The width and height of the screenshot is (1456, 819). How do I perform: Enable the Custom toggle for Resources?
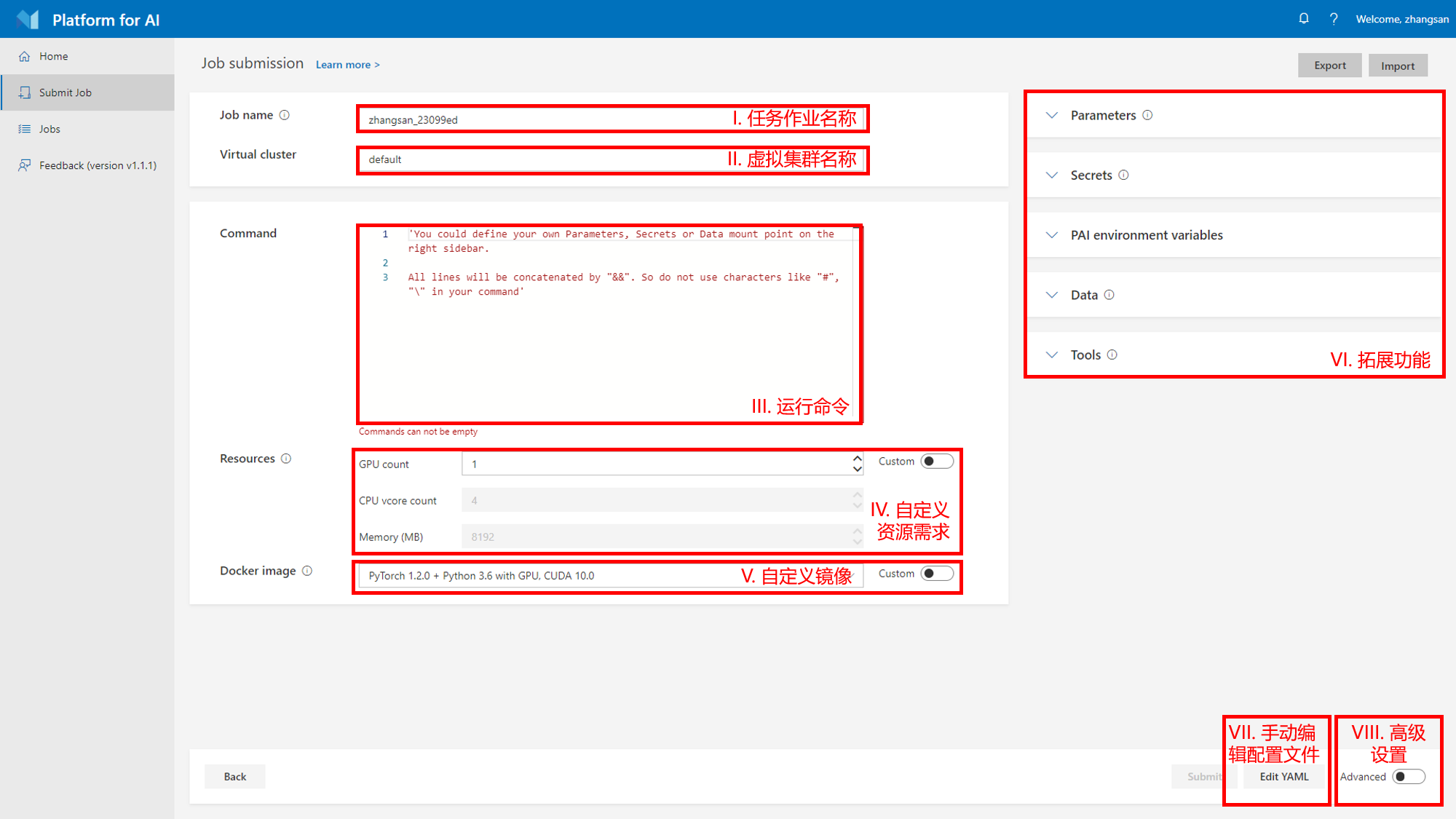tap(936, 462)
